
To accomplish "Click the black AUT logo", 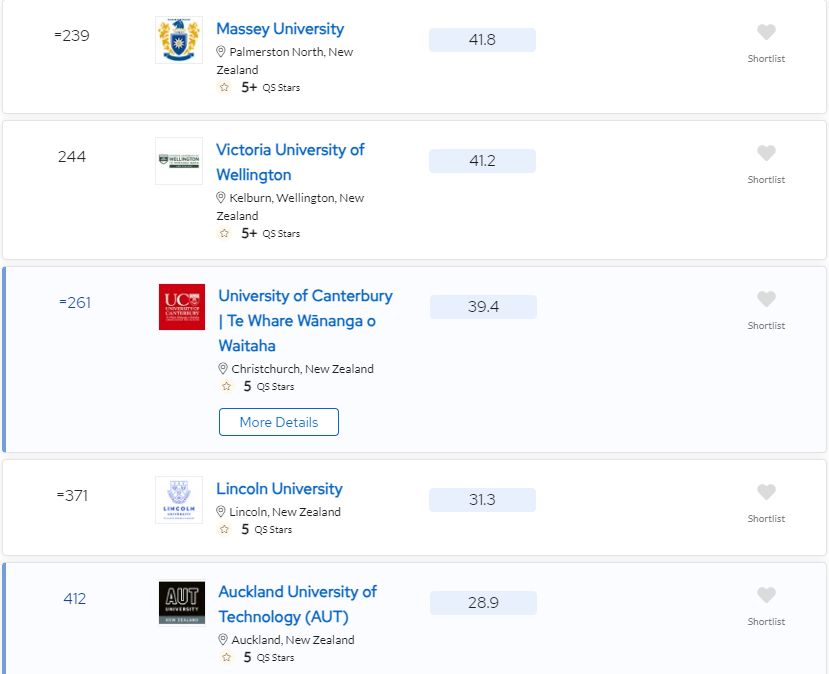I will (182, 603).
